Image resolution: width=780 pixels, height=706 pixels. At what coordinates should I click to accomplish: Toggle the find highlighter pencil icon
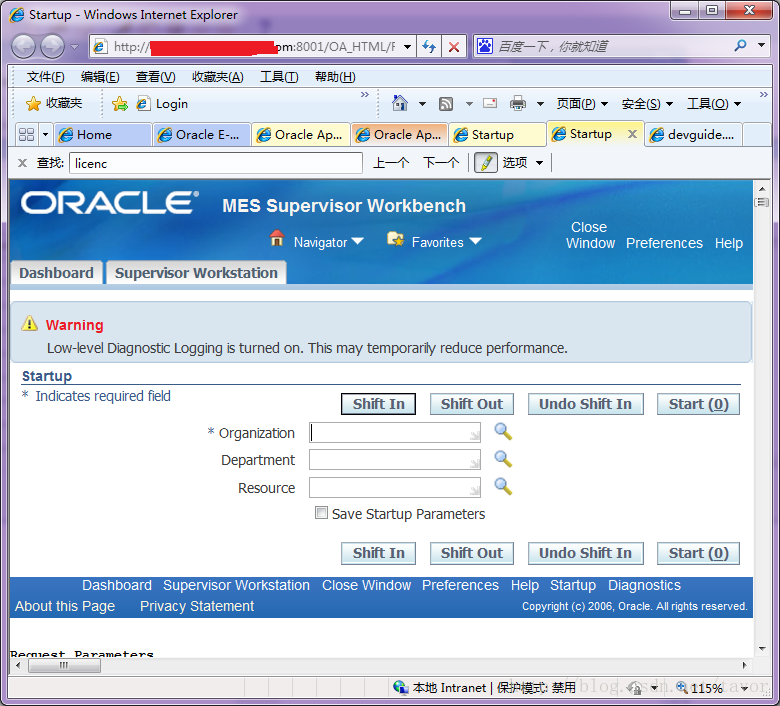(486, 163)
